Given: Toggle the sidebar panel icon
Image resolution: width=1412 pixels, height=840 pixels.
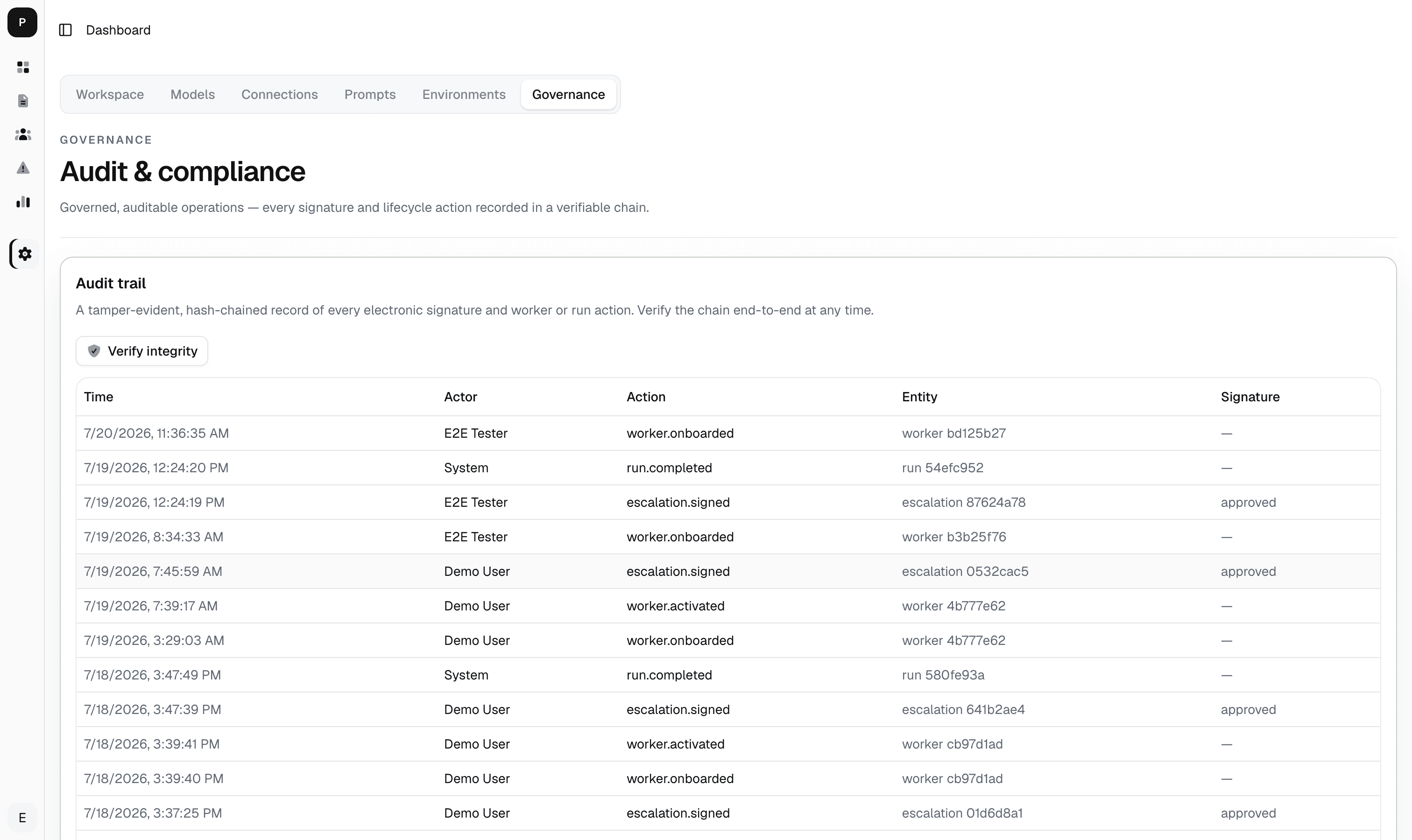Looking at the screenshot, I should pos(66,30).
